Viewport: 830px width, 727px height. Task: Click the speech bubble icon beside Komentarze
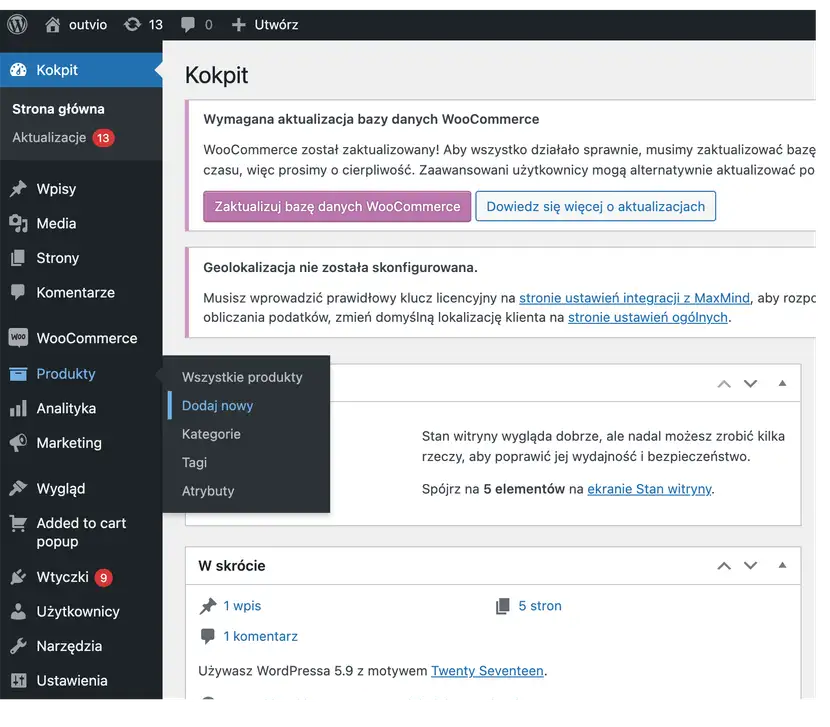18,292
